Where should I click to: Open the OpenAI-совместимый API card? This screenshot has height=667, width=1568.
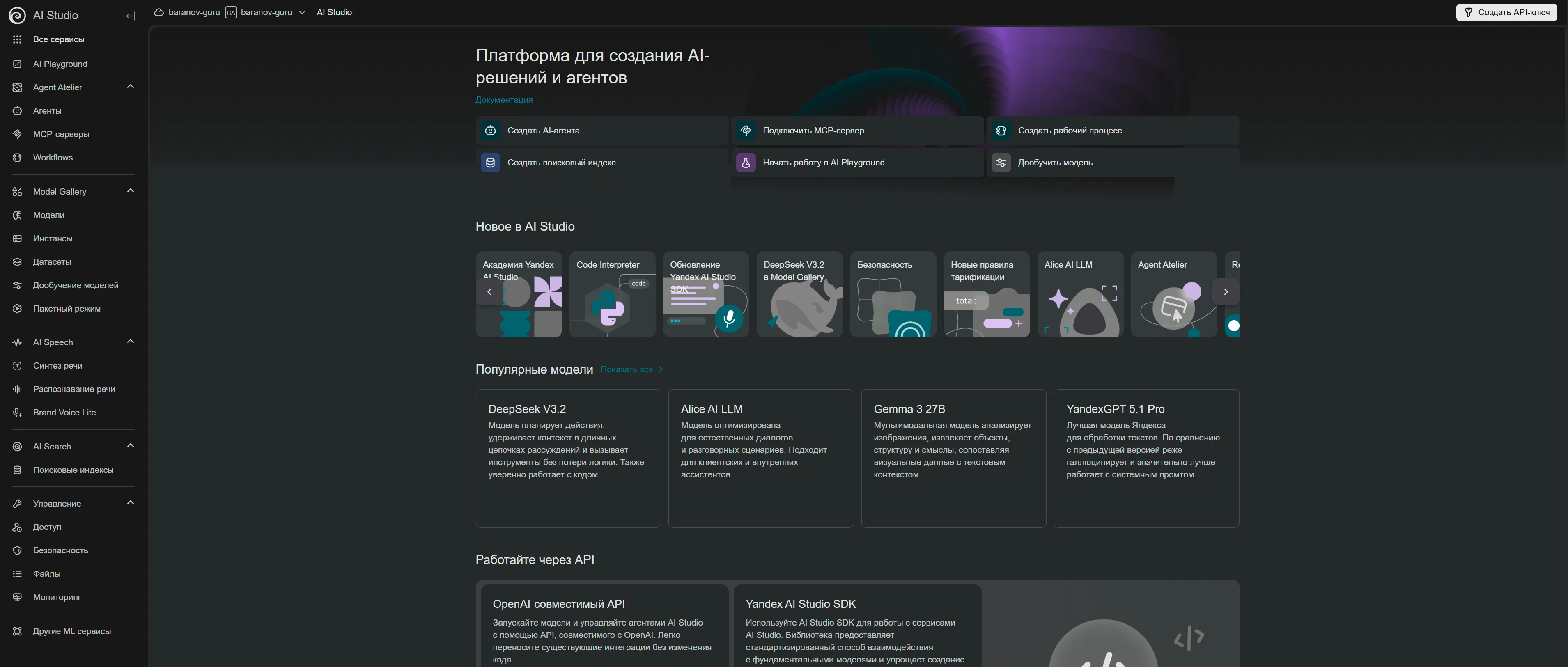pos(604,626)
